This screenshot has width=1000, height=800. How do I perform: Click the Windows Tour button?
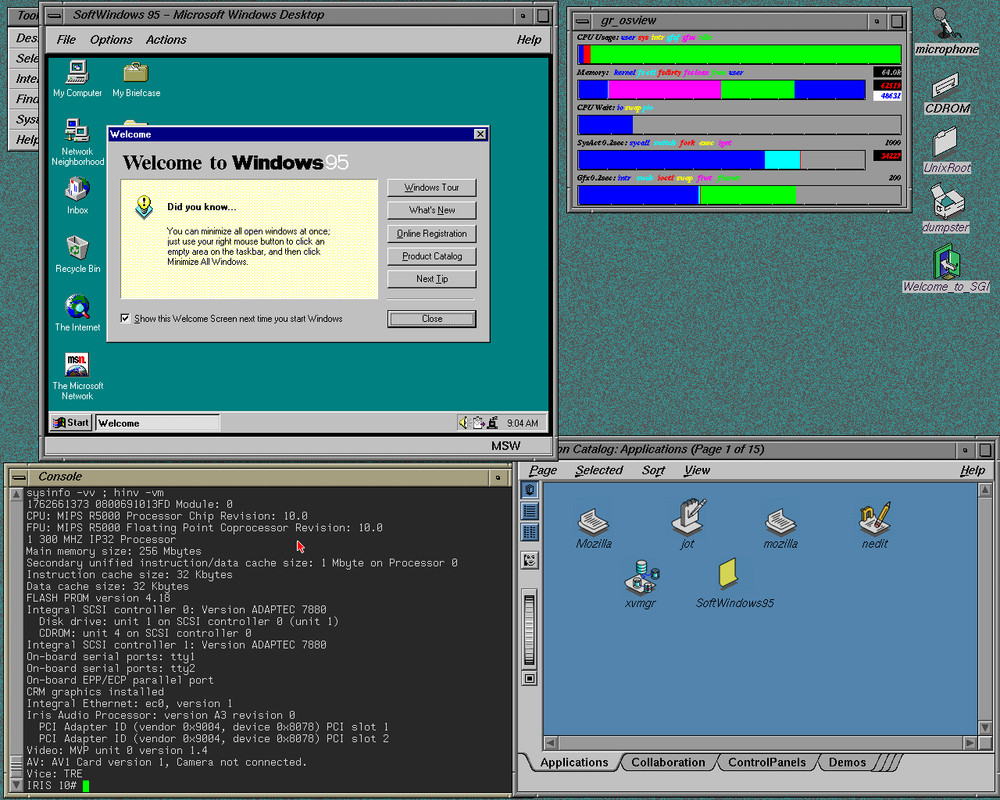pyautogui.click(x=431, y=187)
